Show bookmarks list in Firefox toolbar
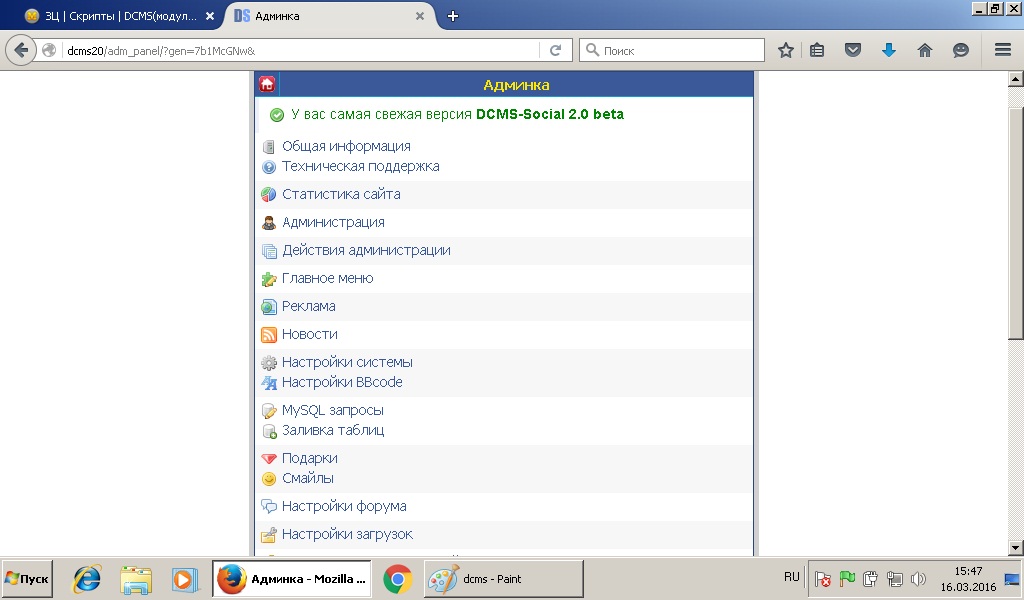Screen dimensions: 1024x600 (x=817, y=50)
